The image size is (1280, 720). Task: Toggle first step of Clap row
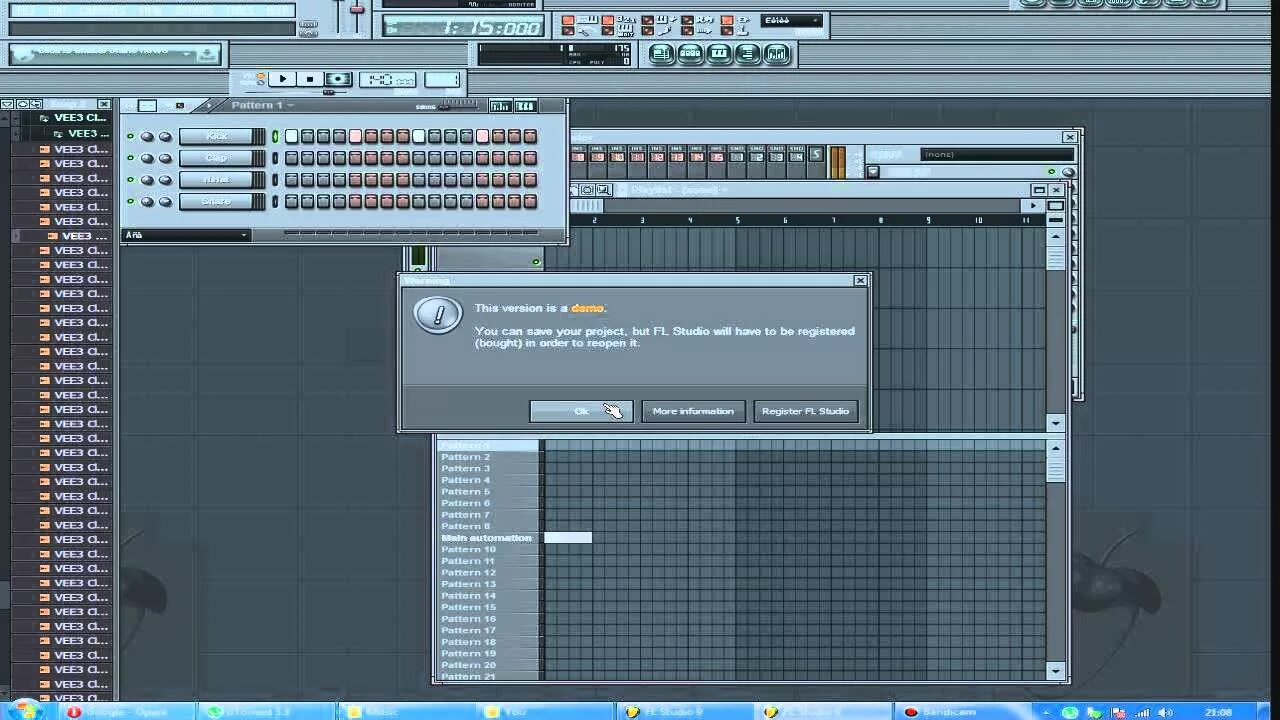click(291, 159)
